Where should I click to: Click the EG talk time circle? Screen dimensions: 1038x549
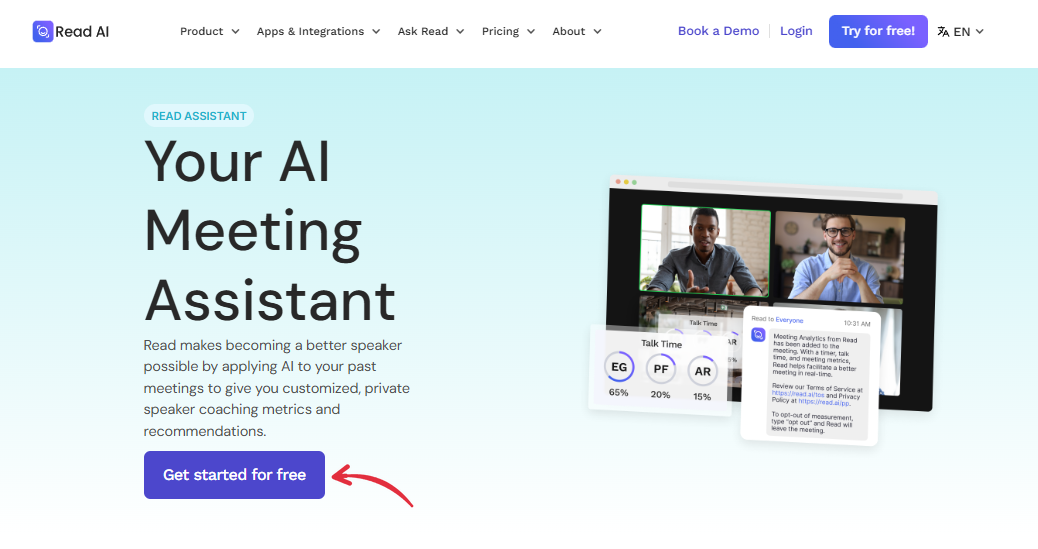[x=619, y=367]
